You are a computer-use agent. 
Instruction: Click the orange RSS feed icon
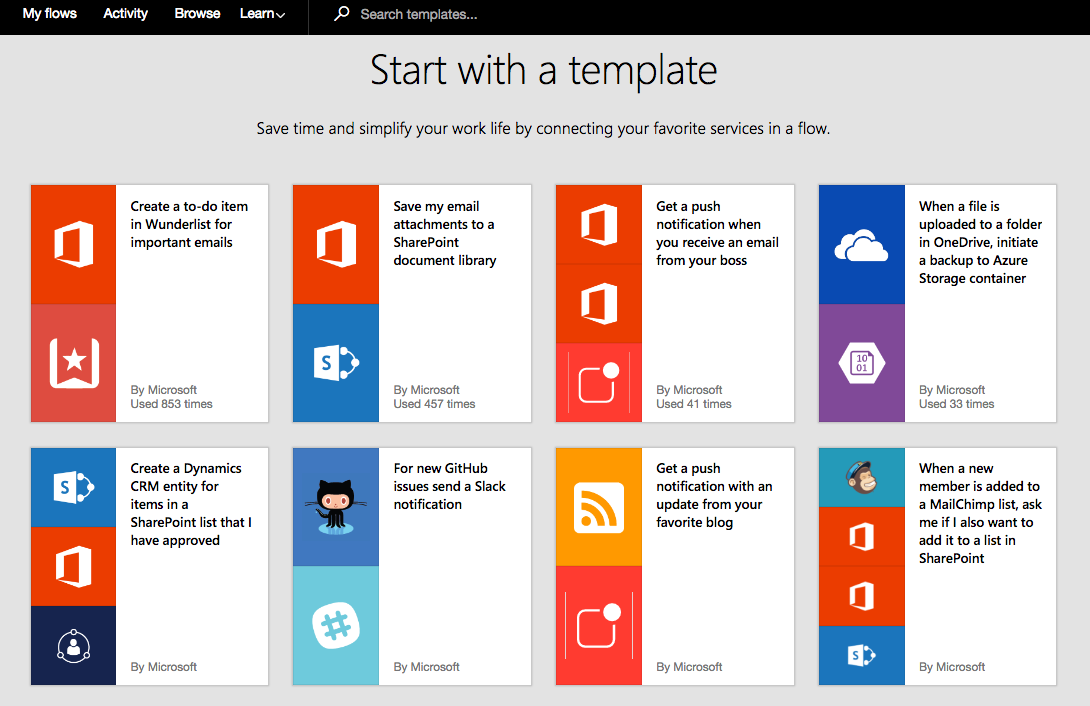coord(599,507)
